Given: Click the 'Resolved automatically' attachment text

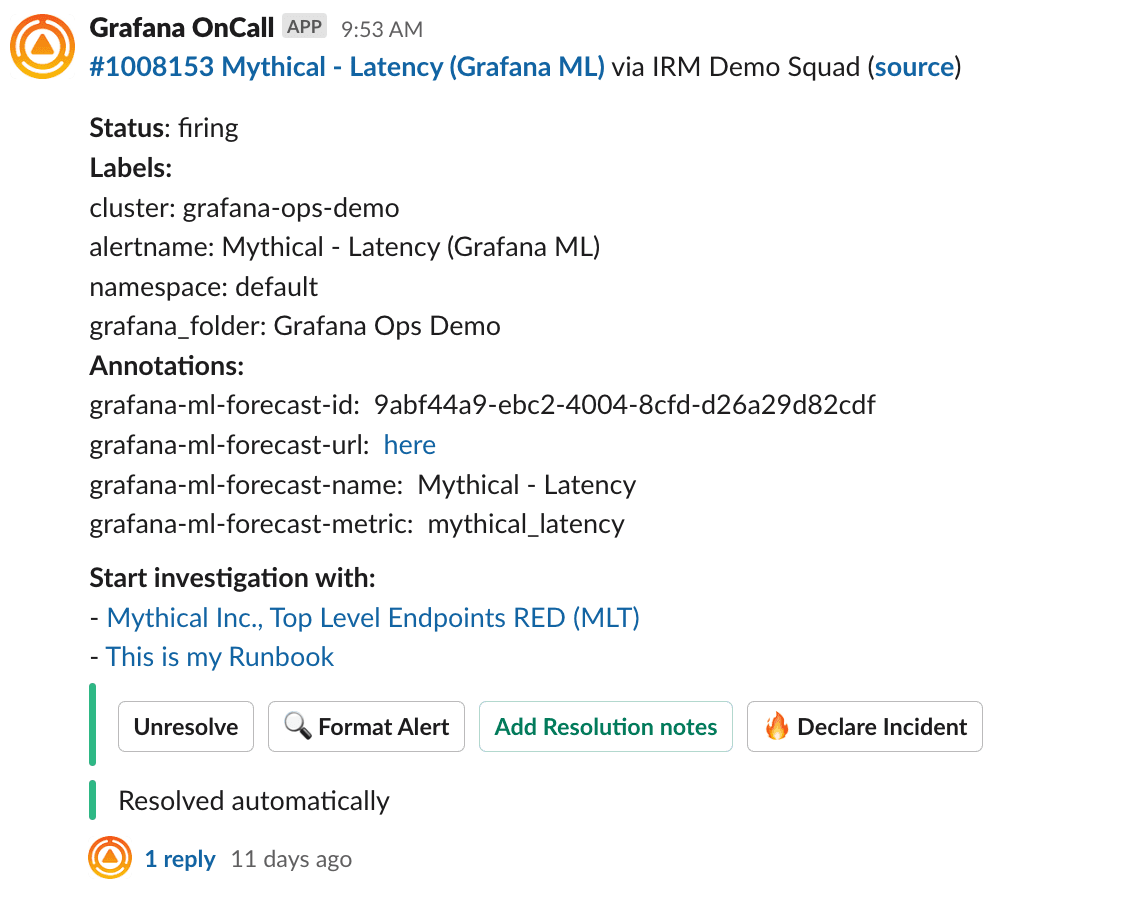Looking at the screenshot, I should pyautogui.click(x=253, y=800).
